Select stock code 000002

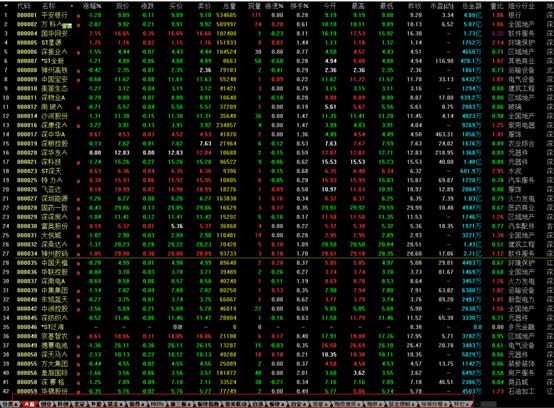[x=26, y=24]
